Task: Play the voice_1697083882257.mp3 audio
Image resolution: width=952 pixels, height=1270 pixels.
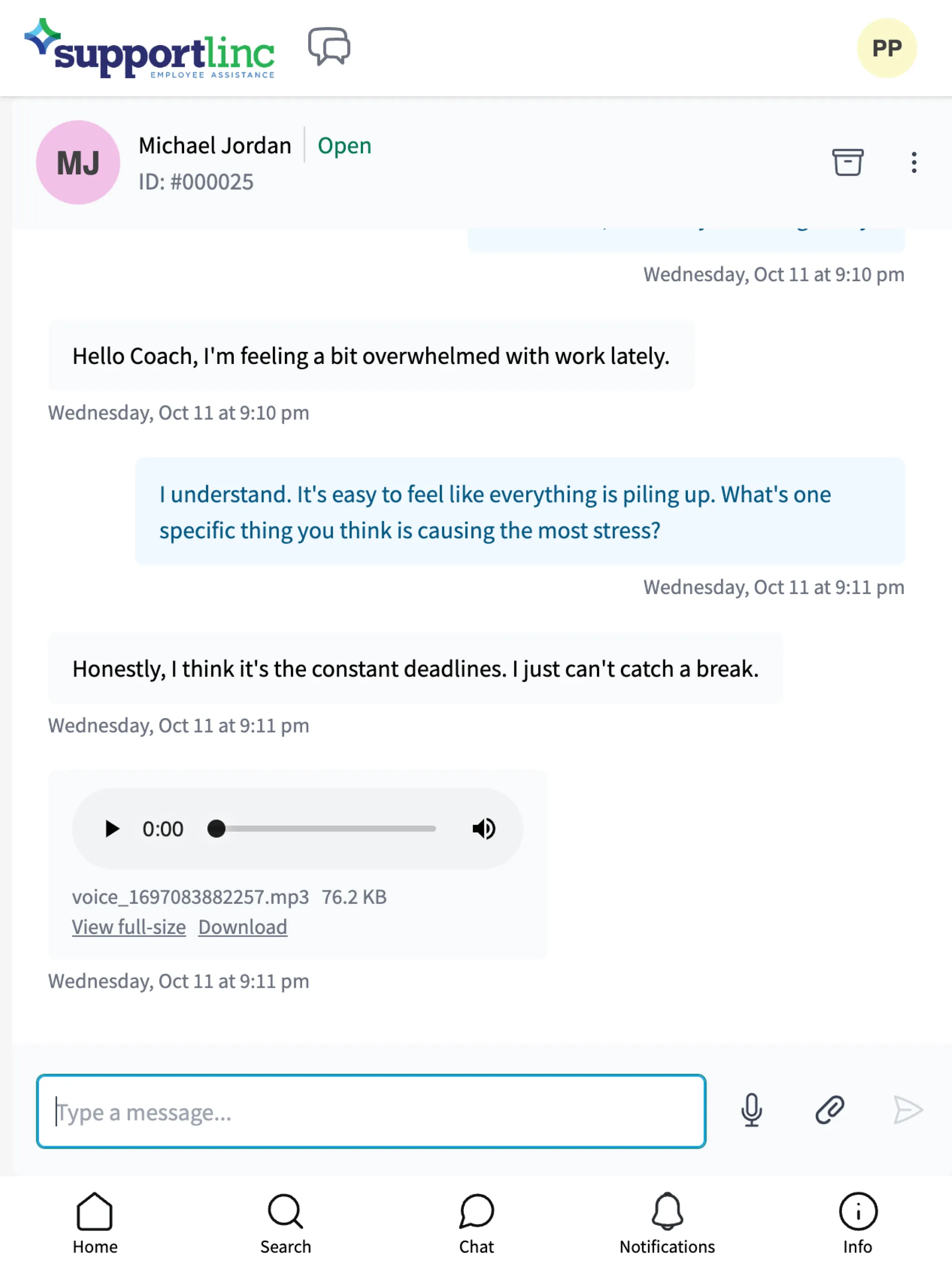Action: tap(111, 828)
